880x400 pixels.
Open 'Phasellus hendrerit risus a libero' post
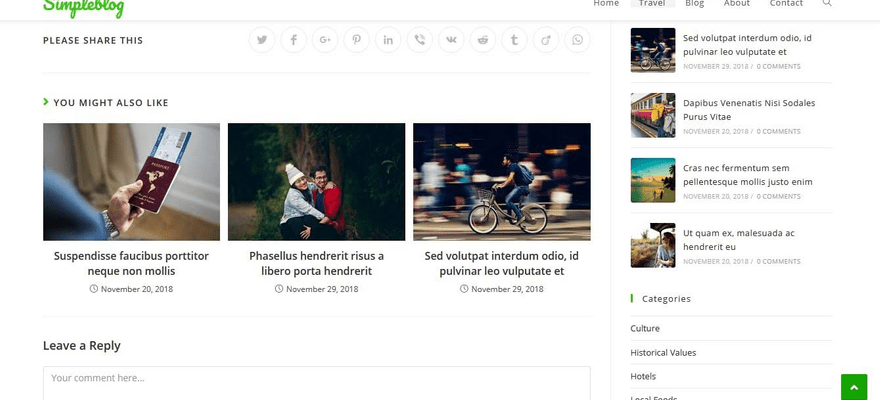tap(317, 264)
